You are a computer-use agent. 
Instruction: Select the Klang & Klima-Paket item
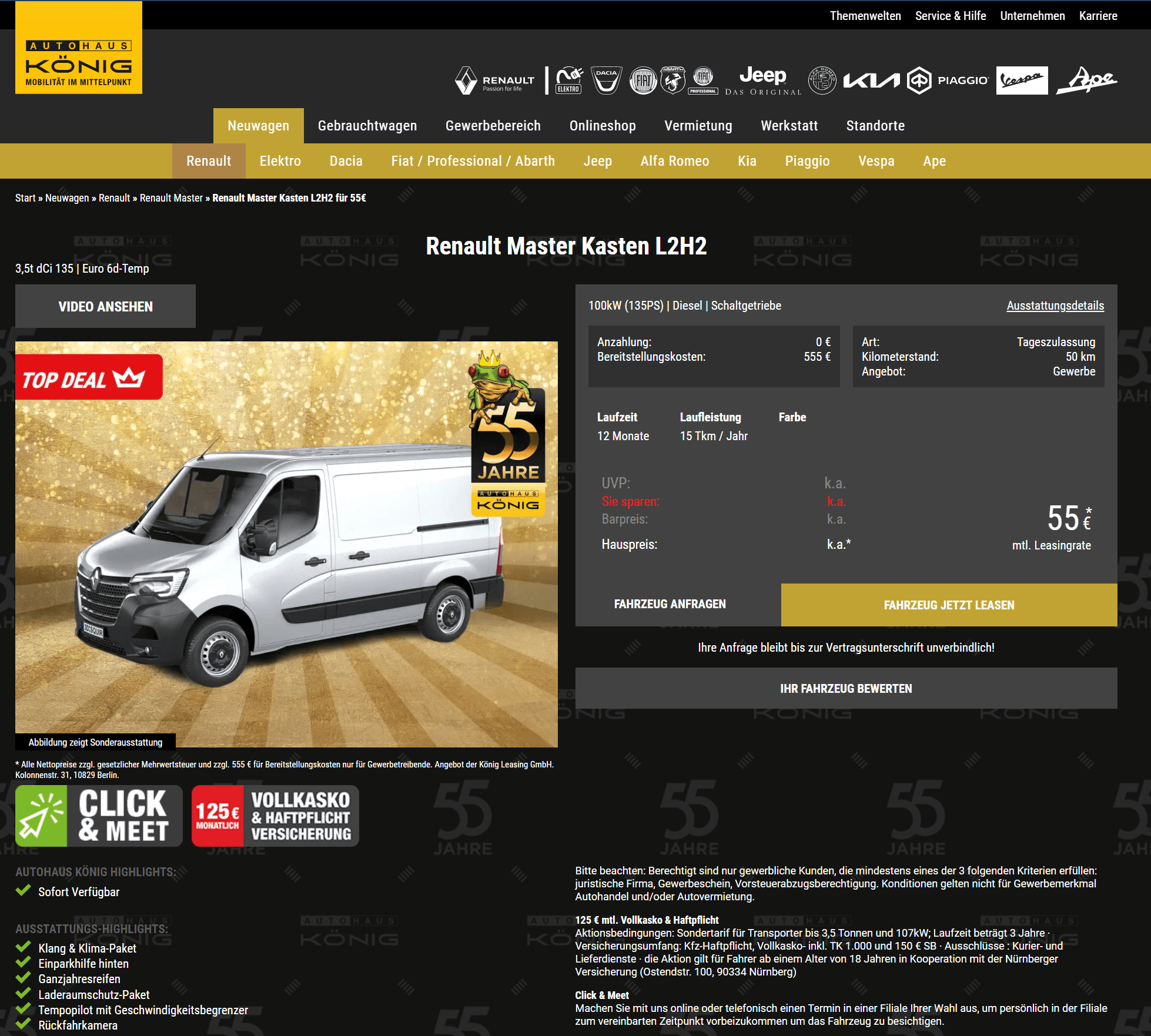(87, 948)
